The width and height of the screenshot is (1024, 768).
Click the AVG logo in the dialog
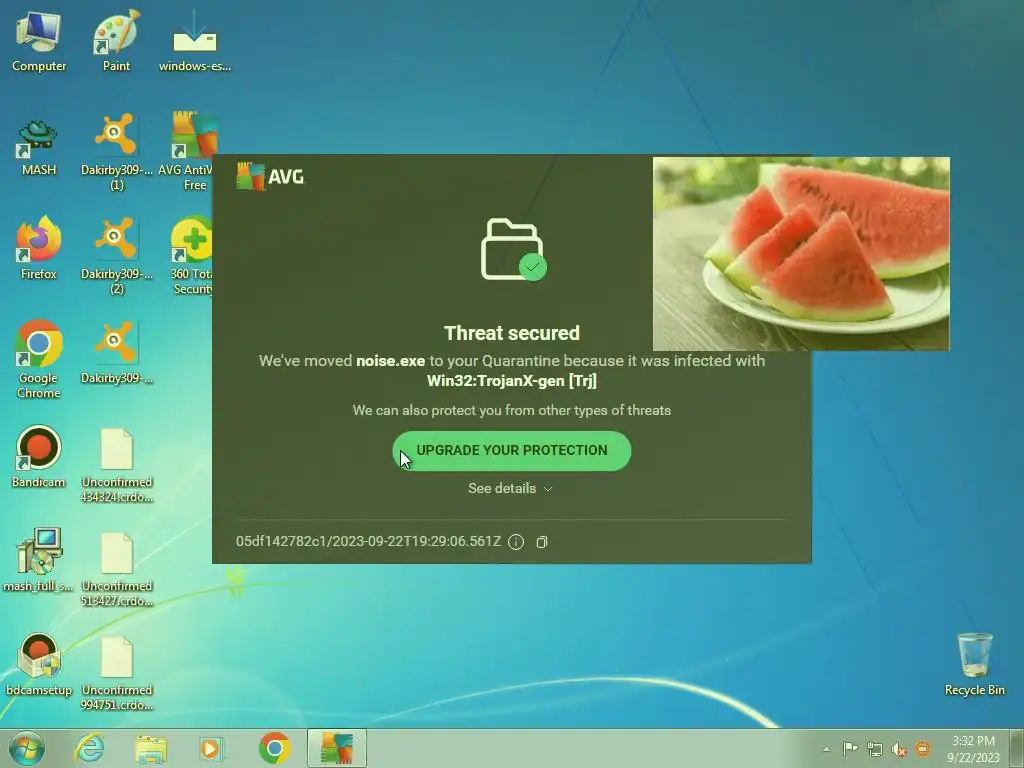[270, 176]
